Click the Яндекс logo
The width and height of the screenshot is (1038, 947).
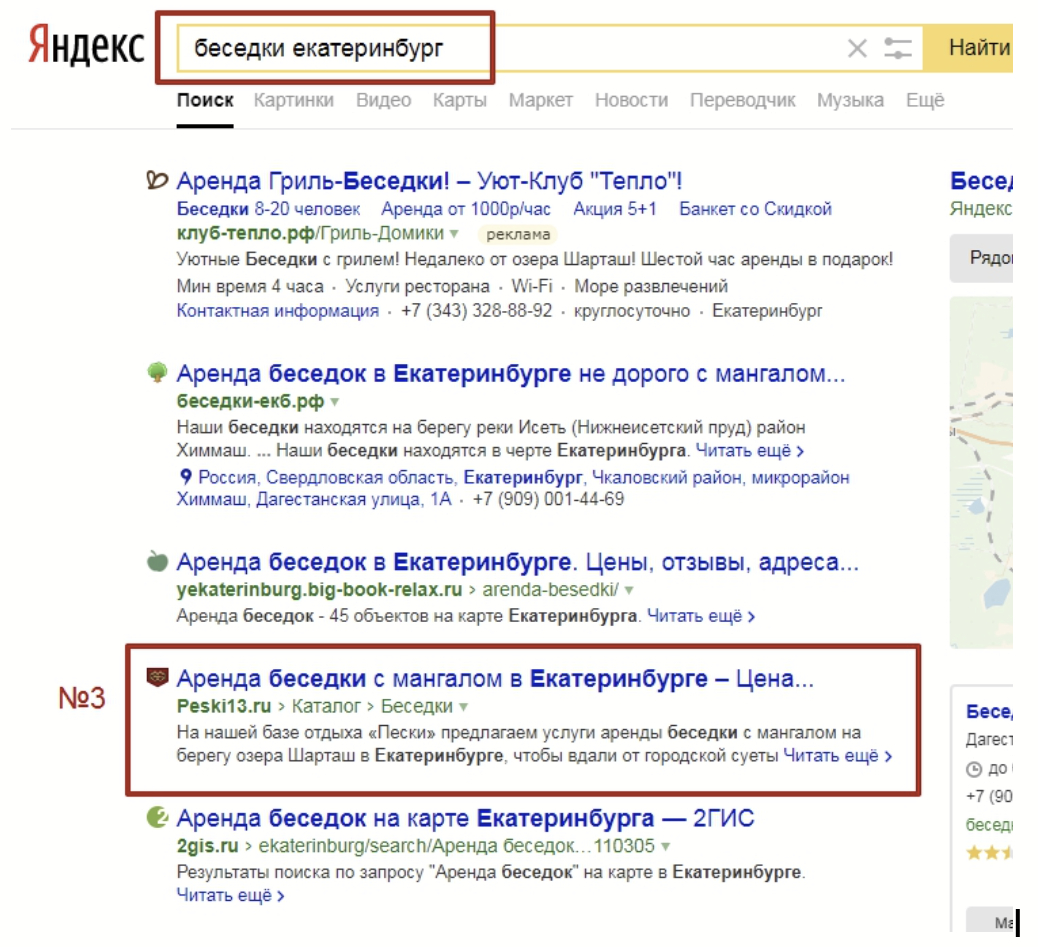(86, 46)
